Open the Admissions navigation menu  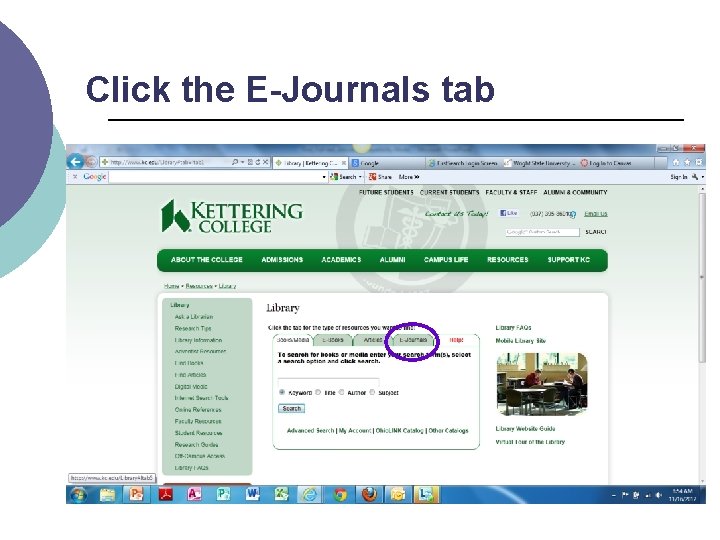click(282, 259)
